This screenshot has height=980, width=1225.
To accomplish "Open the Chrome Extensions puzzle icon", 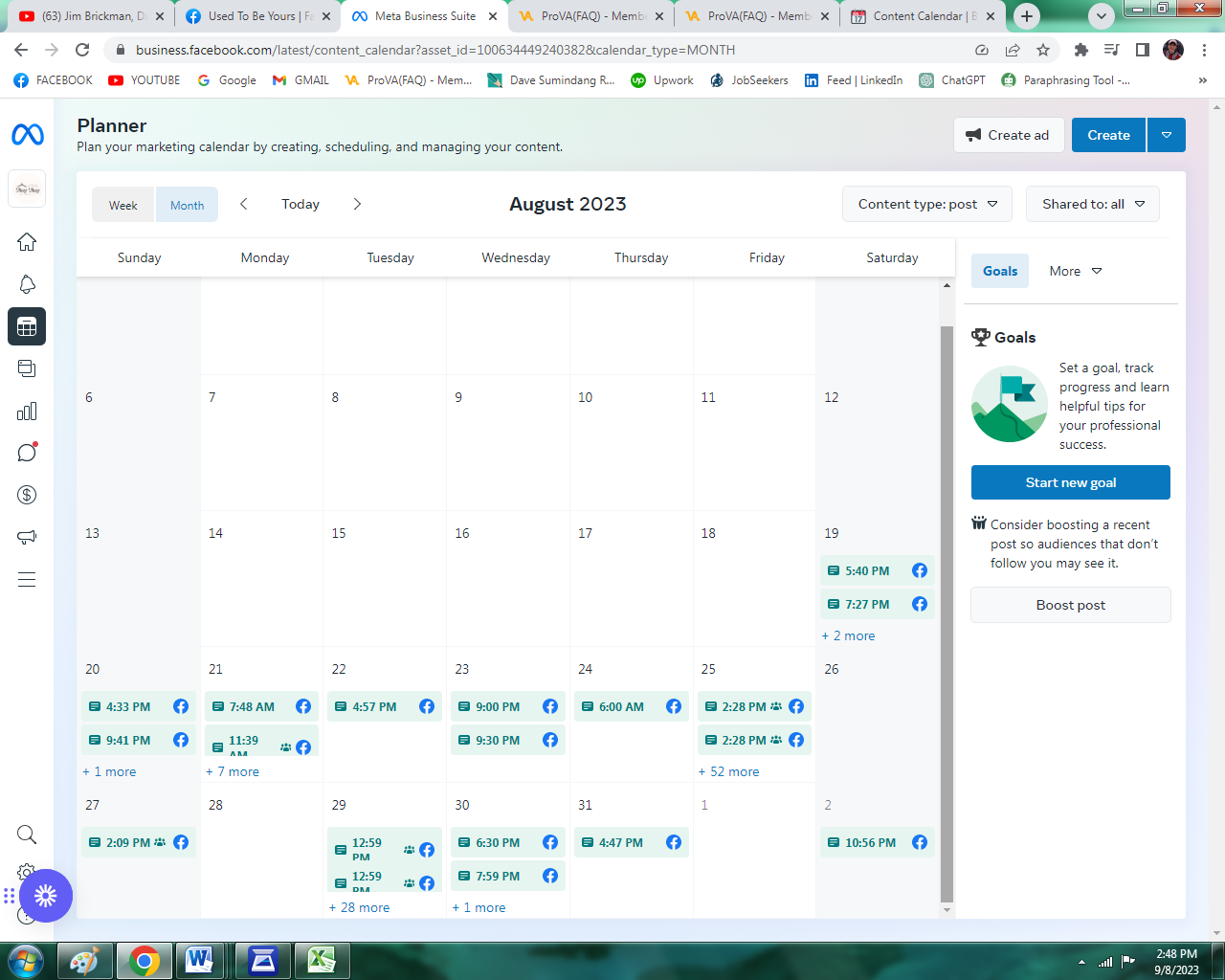I will (1081, 50).
